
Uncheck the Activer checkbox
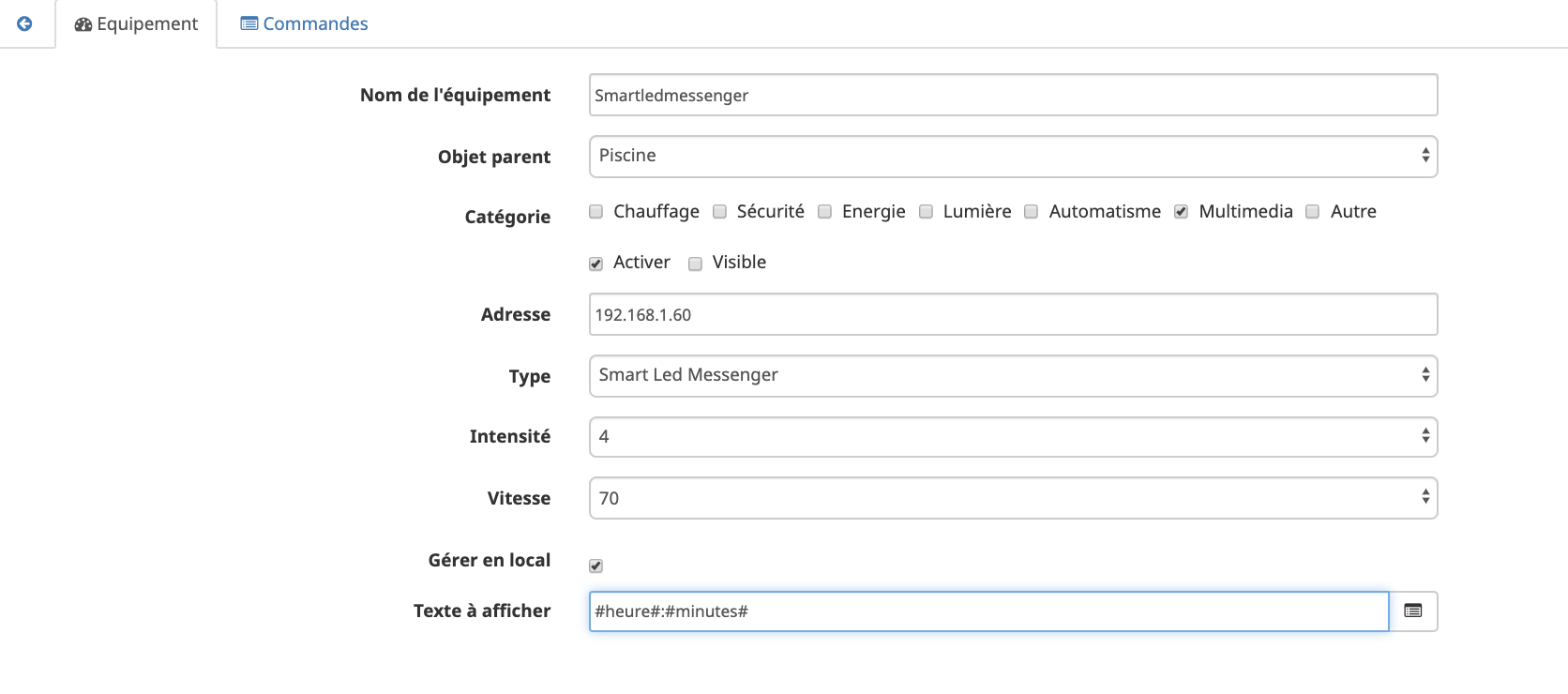click(x=596, y=264)
